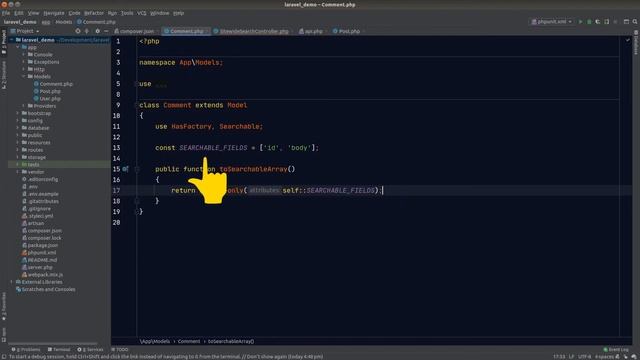
Task: Toggle the Project side tool button
Action: click(x=4, y=42)
